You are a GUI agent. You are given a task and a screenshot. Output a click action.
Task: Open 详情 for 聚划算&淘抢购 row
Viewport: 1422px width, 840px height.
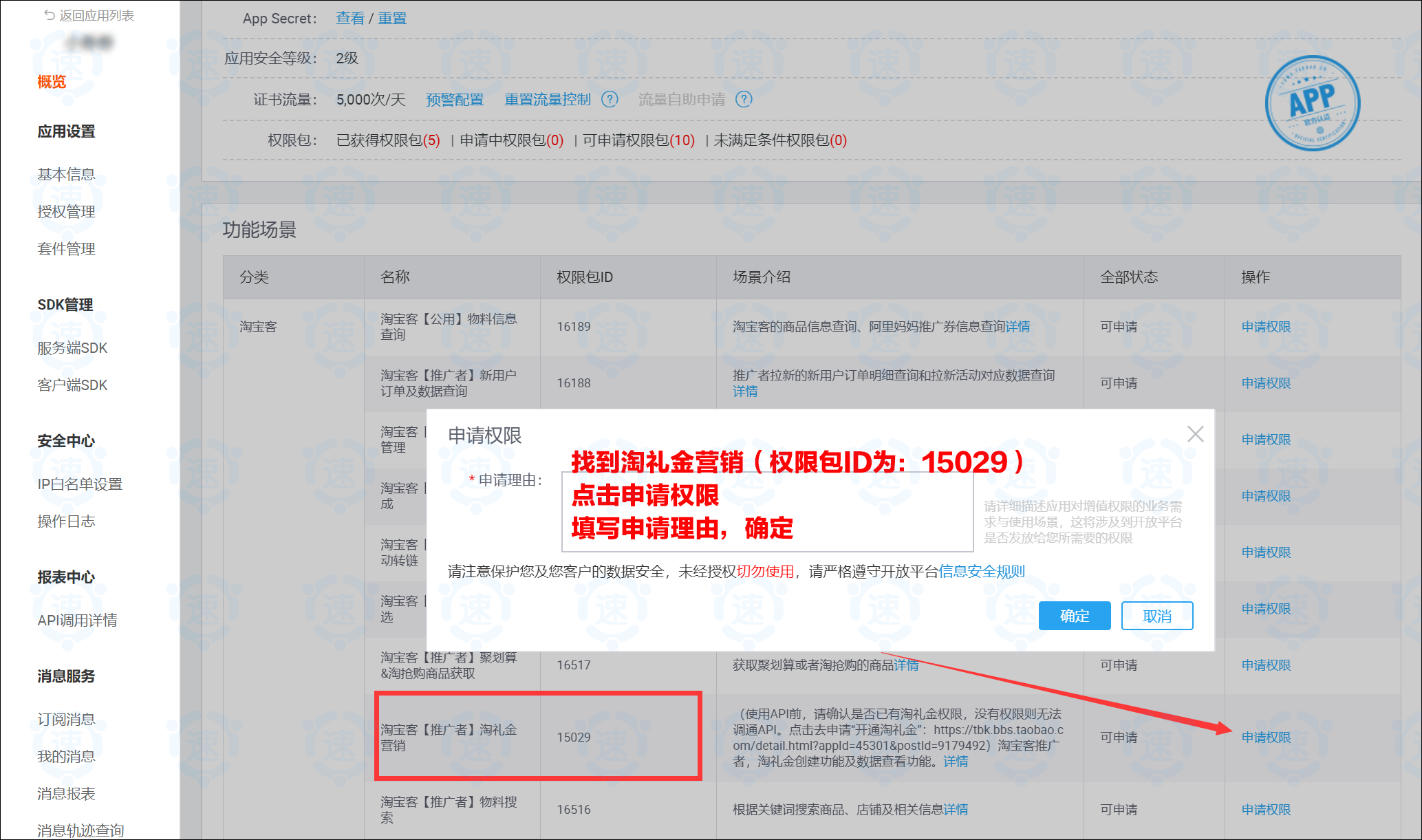click(906, 665)
